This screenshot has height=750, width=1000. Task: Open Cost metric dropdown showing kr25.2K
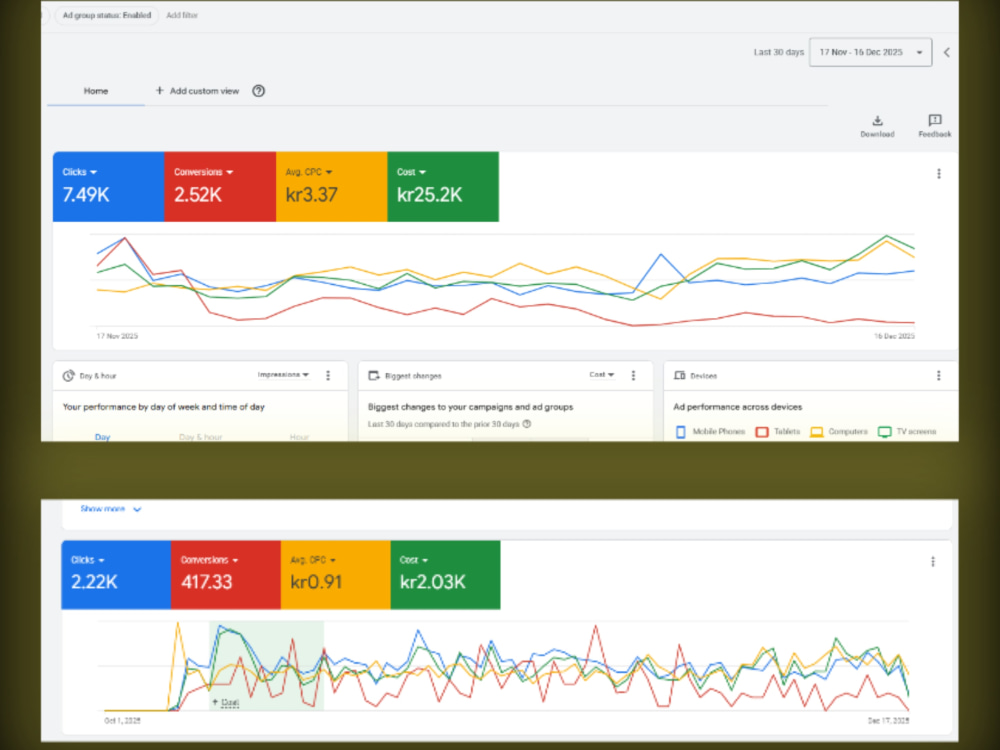411,172
